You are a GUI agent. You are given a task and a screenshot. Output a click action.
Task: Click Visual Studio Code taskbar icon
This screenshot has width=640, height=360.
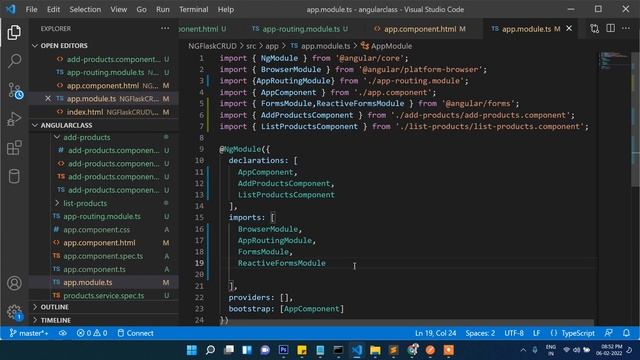pyautogui.click(x=357, y=350)
